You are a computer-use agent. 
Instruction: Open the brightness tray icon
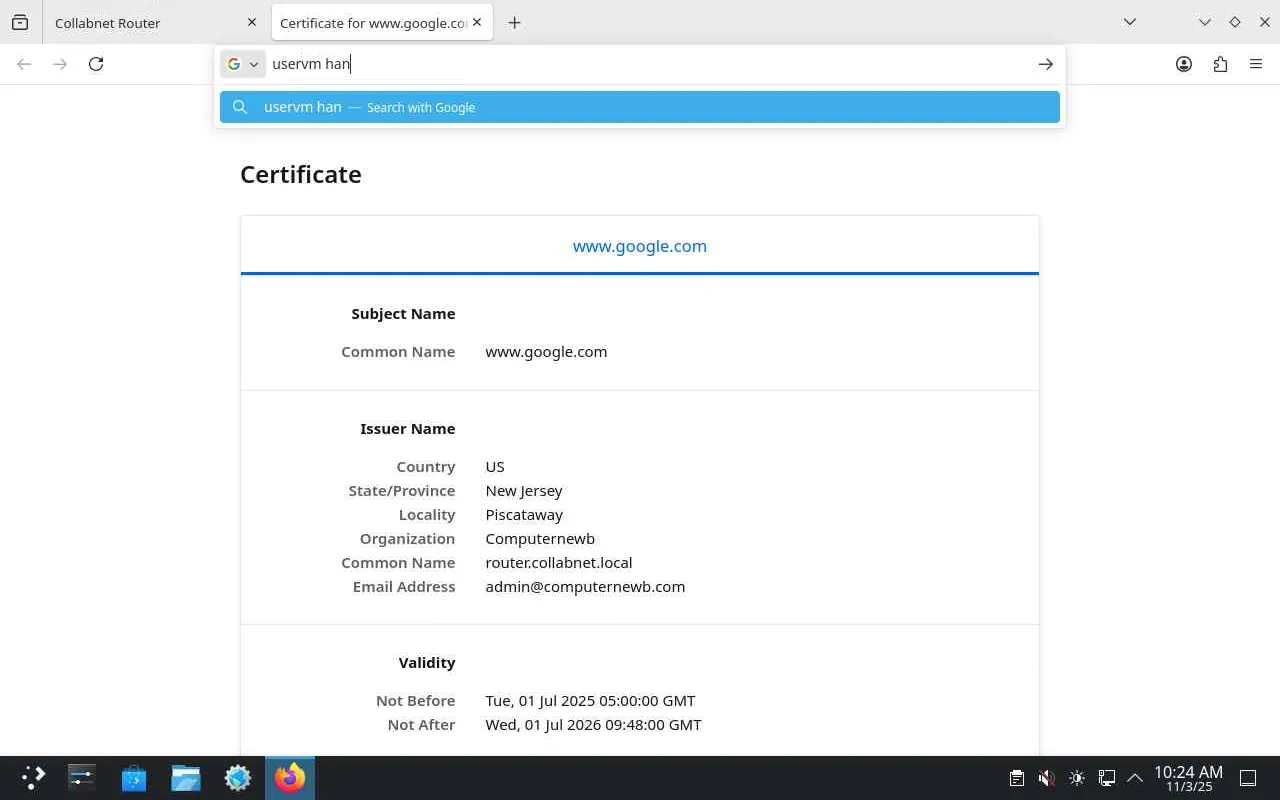1076,778
